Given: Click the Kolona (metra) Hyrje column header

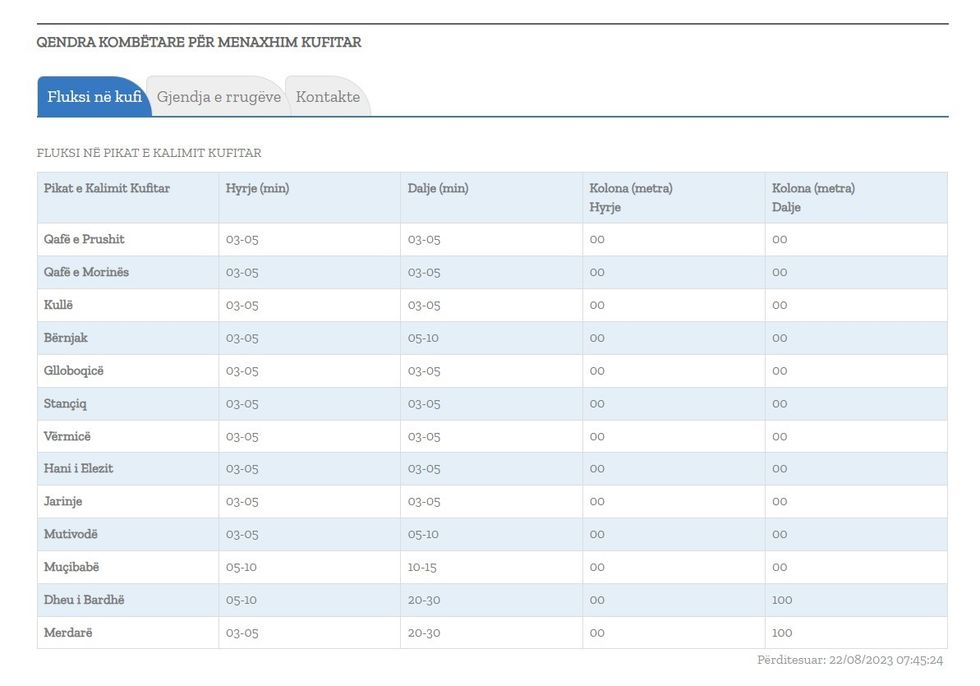Looking at the screenshot, I should coord(631,197).
